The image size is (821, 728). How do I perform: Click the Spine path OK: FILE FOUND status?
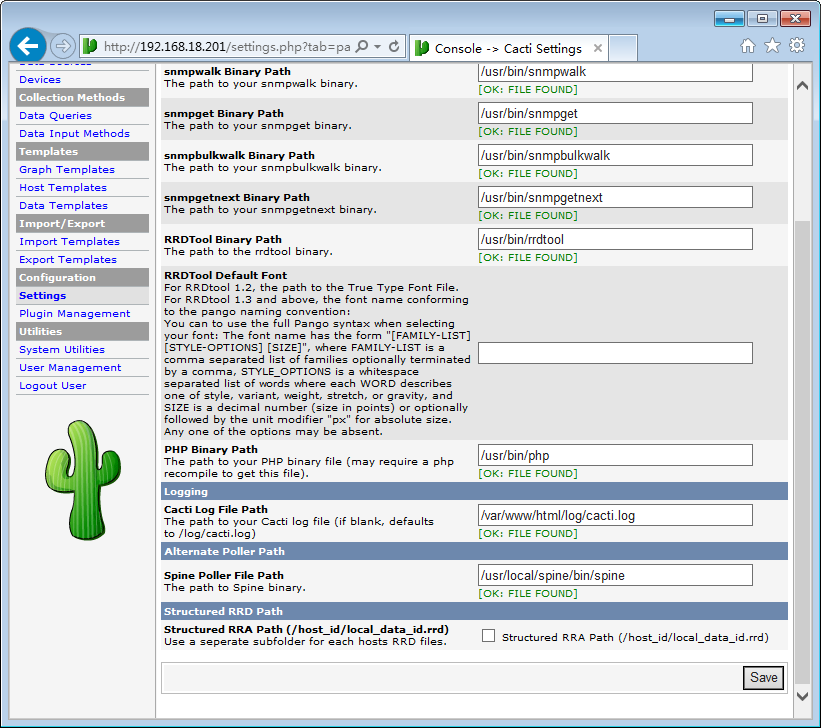tap(528, 593)
